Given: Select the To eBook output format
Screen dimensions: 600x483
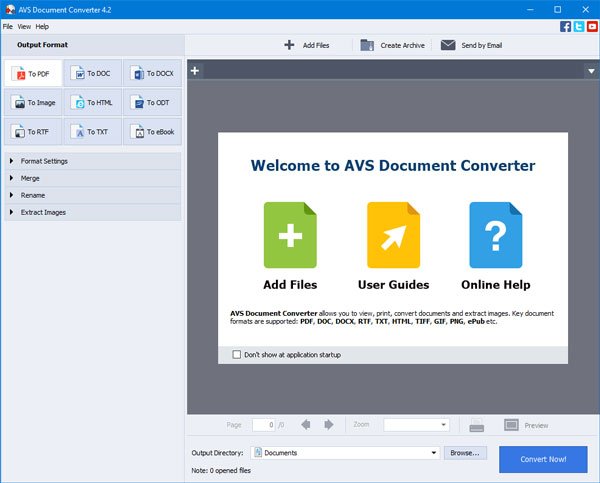Looking at the screenshot, I should [152, 132].
